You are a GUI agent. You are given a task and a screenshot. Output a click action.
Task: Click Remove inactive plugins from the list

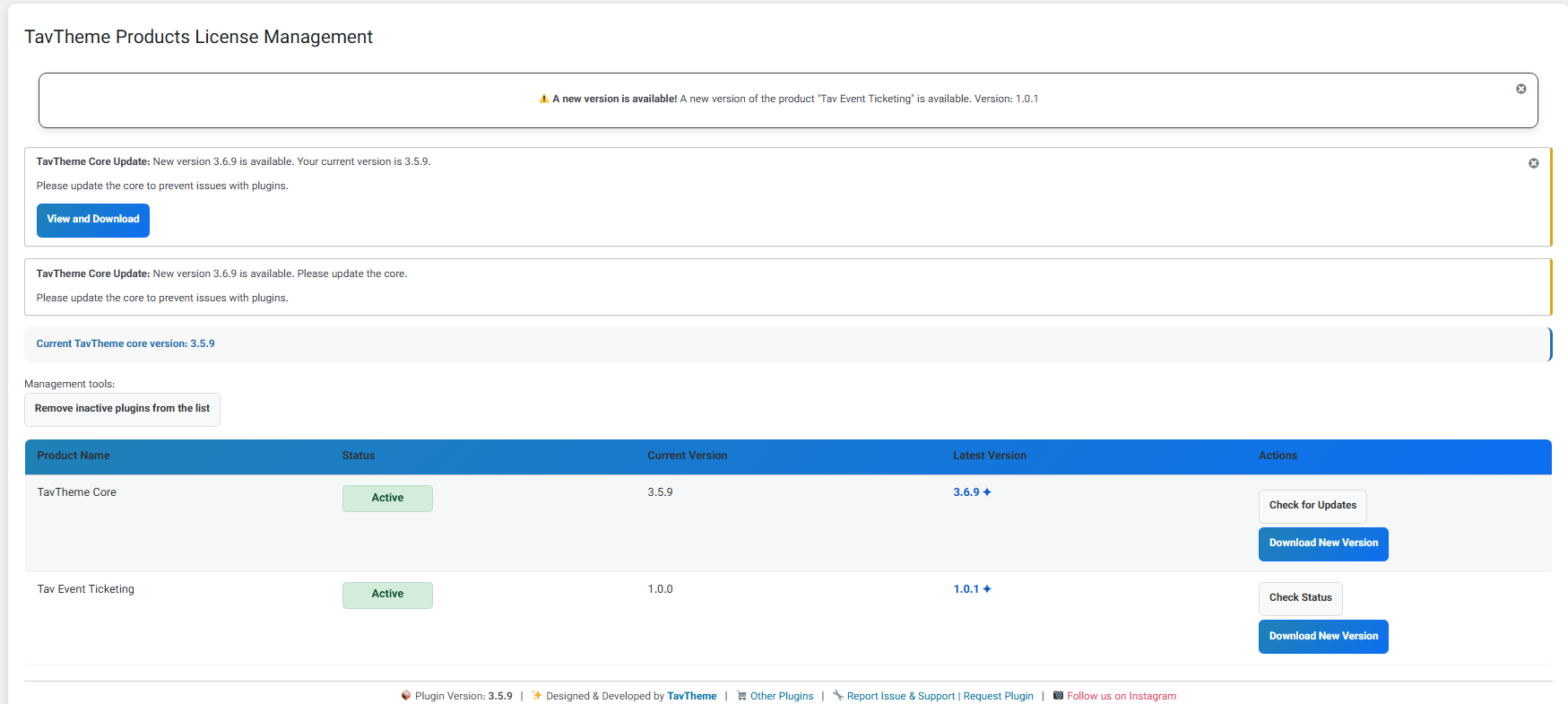click(122, 409)
